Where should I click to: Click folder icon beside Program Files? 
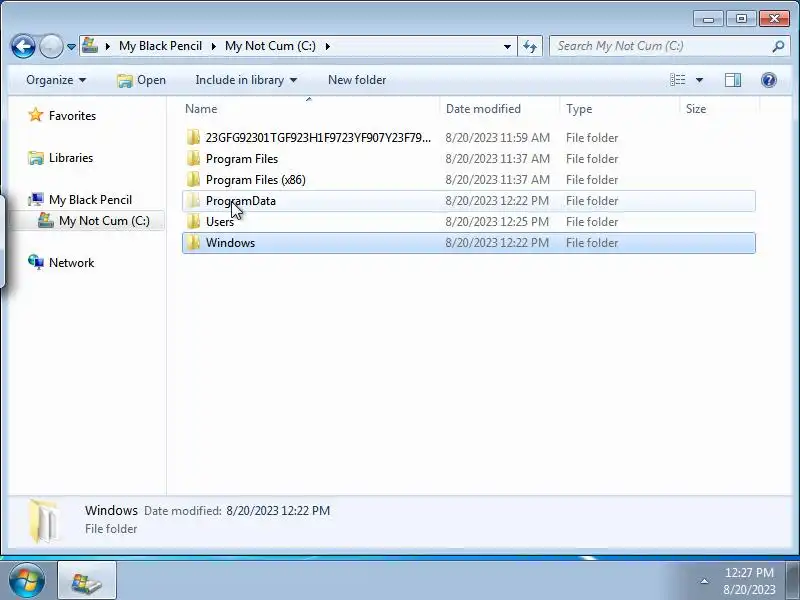point(193,158)
